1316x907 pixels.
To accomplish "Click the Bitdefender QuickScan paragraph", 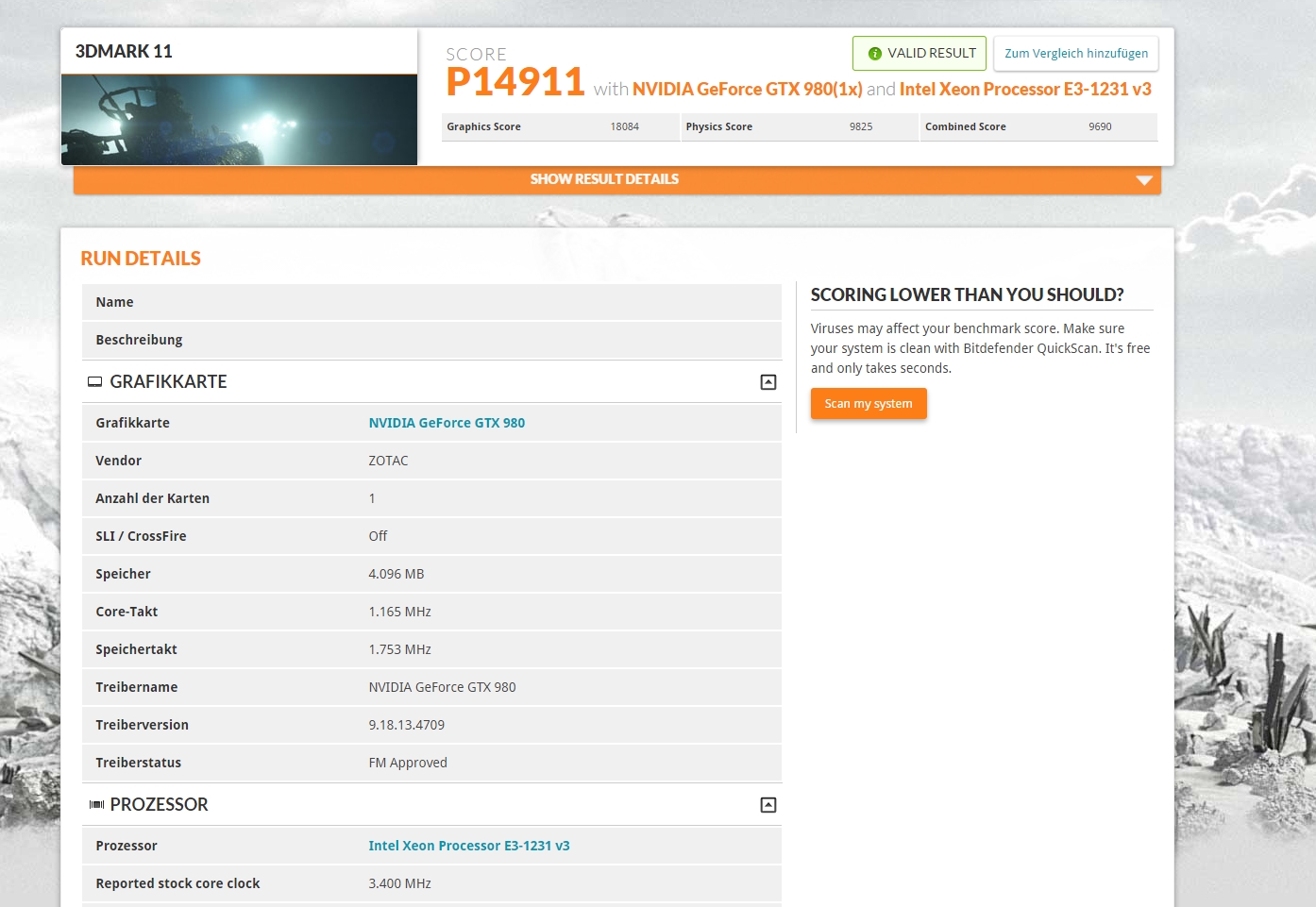I will coord(980,348).
